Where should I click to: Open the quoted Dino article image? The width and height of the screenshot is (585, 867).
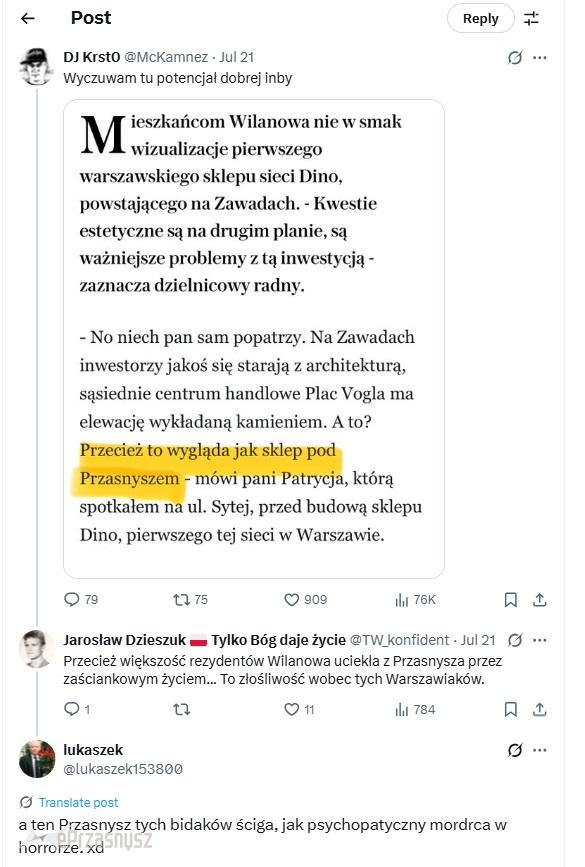[254, 339]
